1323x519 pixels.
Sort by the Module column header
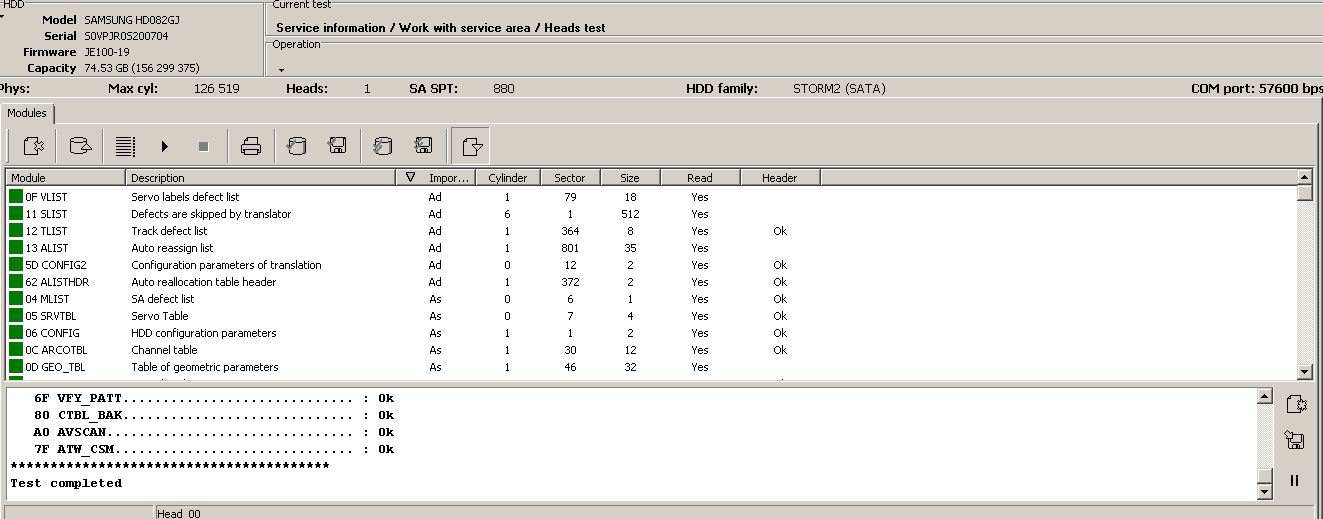coord(66,178)
